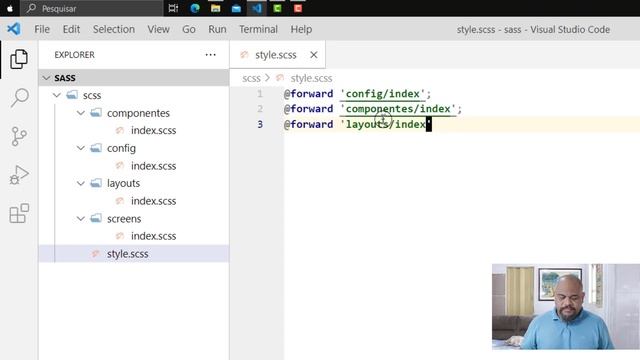The width and height of the screenshot is (640, 360).
Task: Select the componentes folder name
Action: [138, 113]
